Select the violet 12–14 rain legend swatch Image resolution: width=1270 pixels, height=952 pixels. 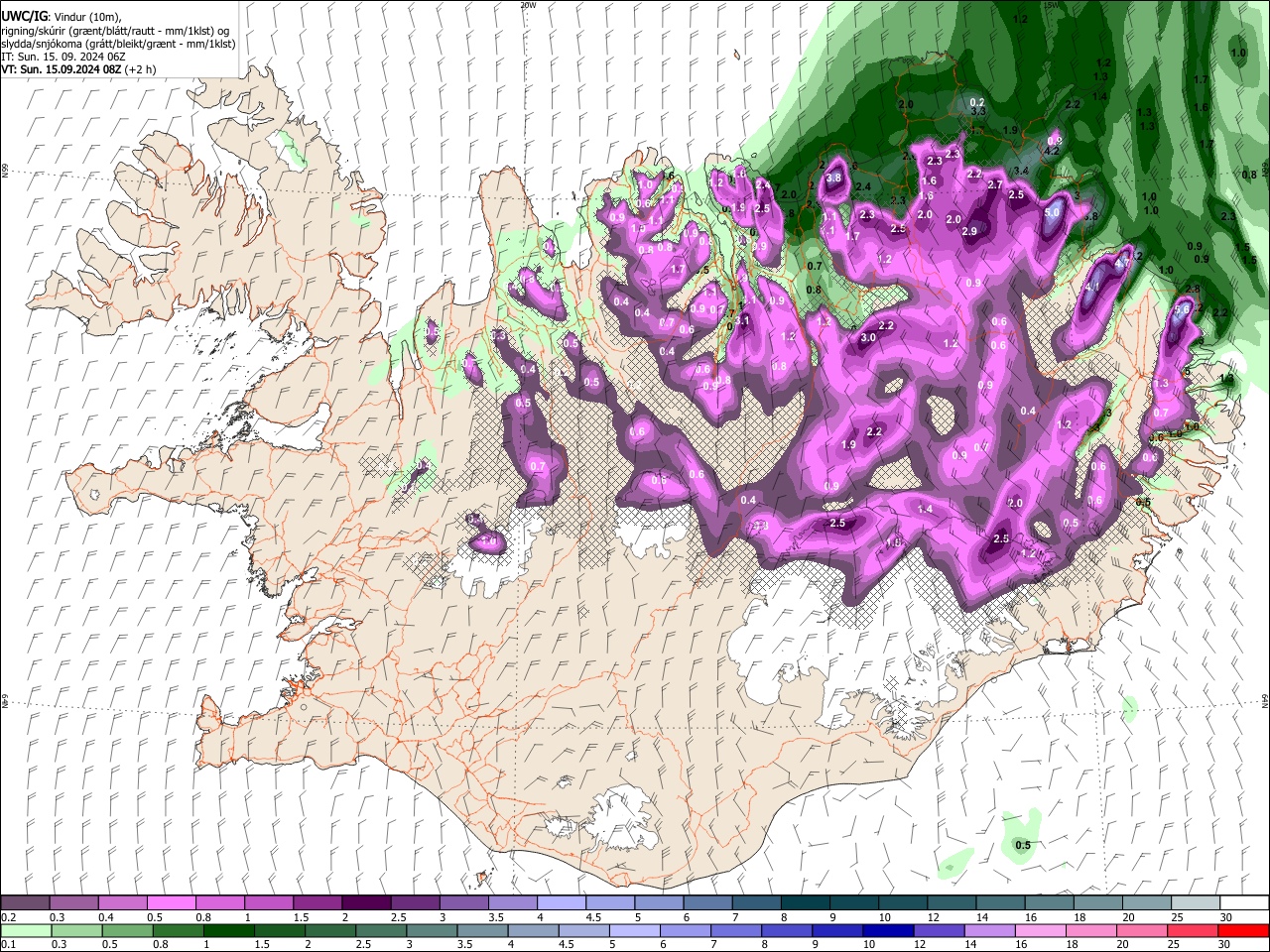click(x=940, y=931)
